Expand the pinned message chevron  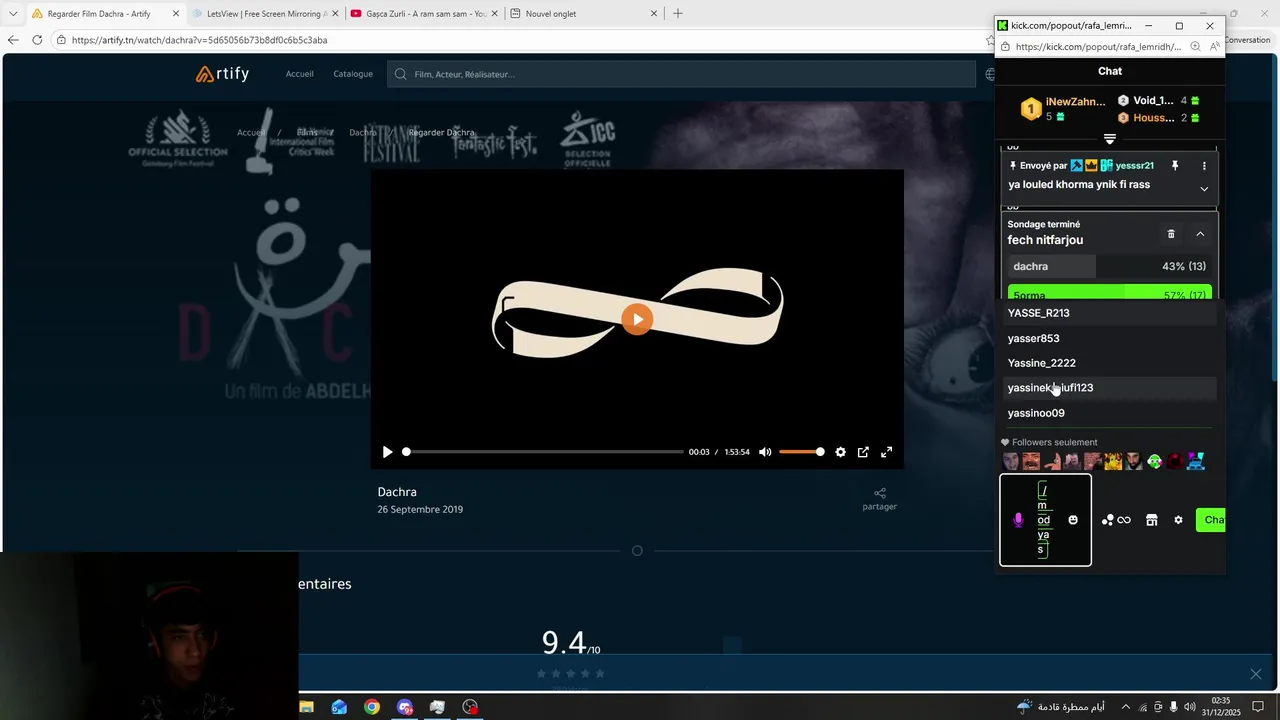point(1204,189)
